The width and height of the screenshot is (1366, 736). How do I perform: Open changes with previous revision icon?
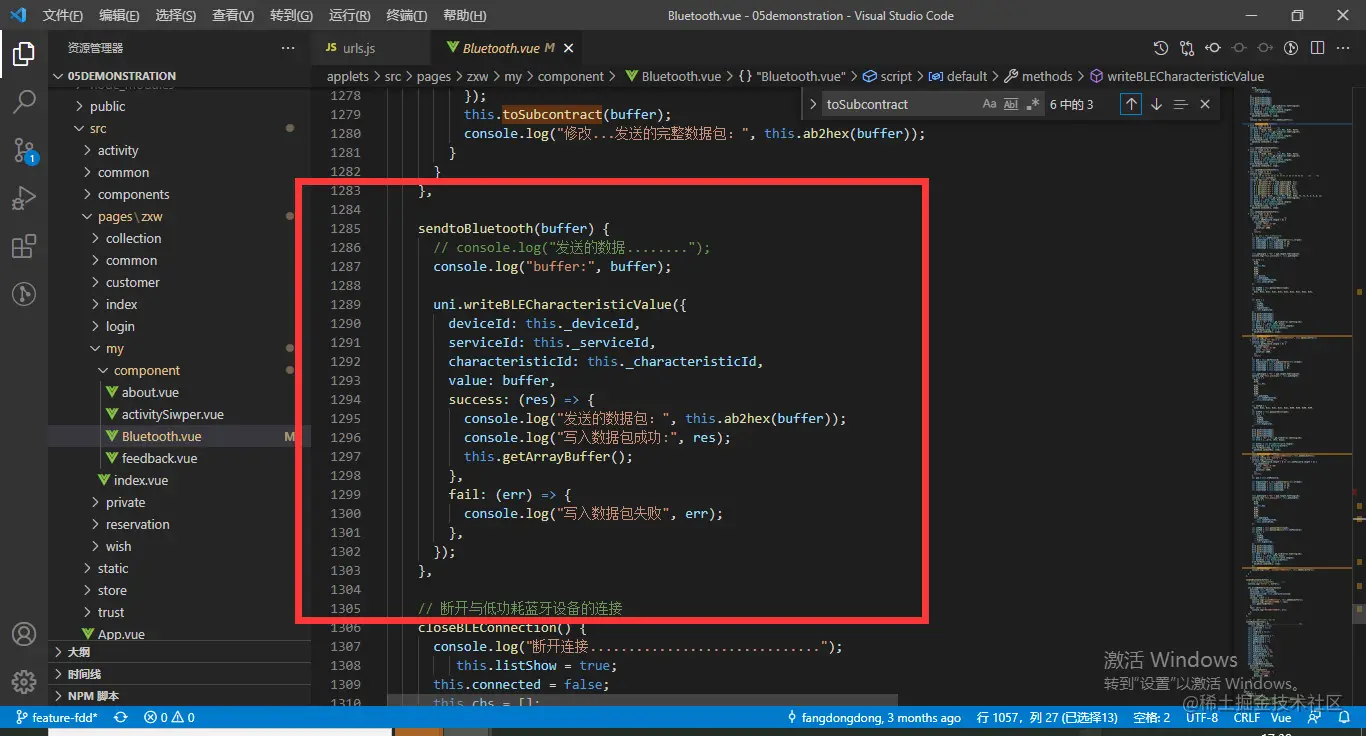1213,47
